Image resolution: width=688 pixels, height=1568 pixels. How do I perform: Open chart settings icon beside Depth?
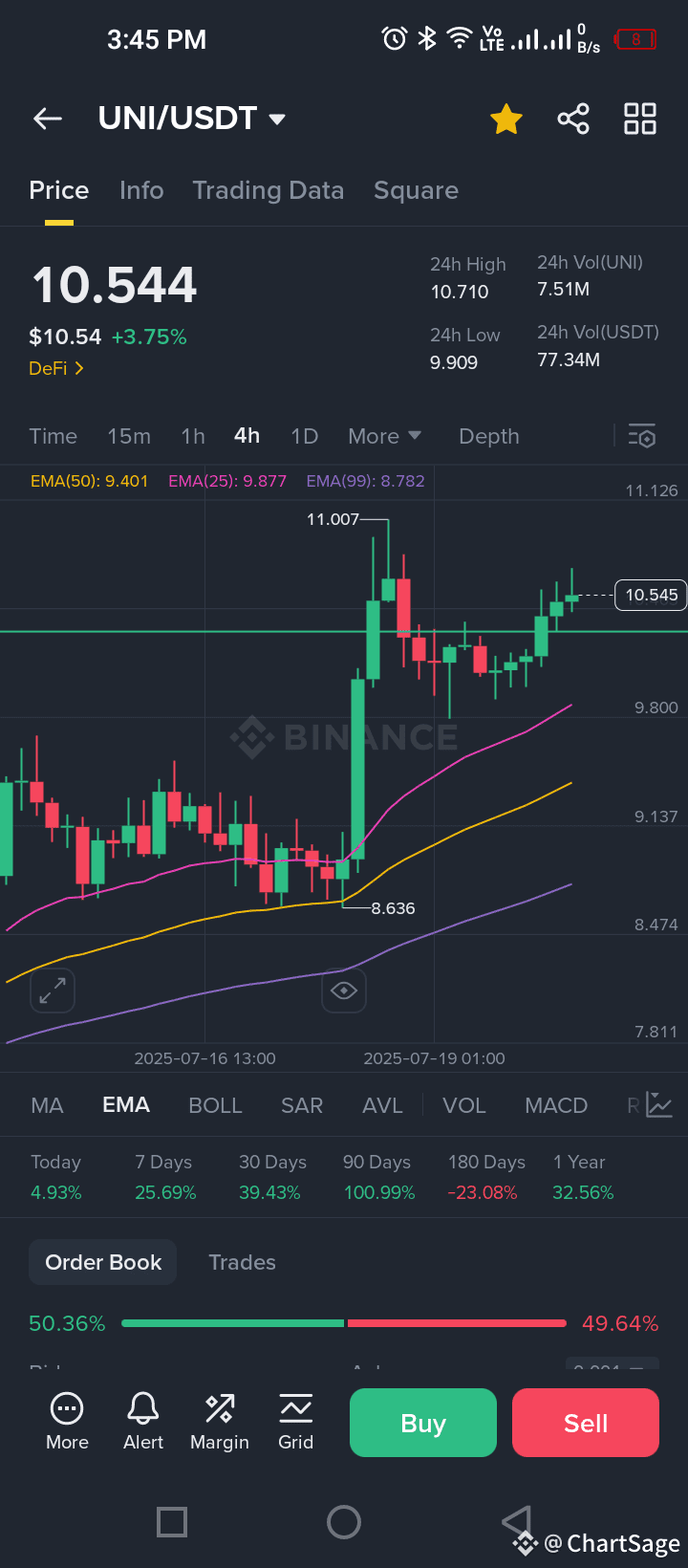642,436
